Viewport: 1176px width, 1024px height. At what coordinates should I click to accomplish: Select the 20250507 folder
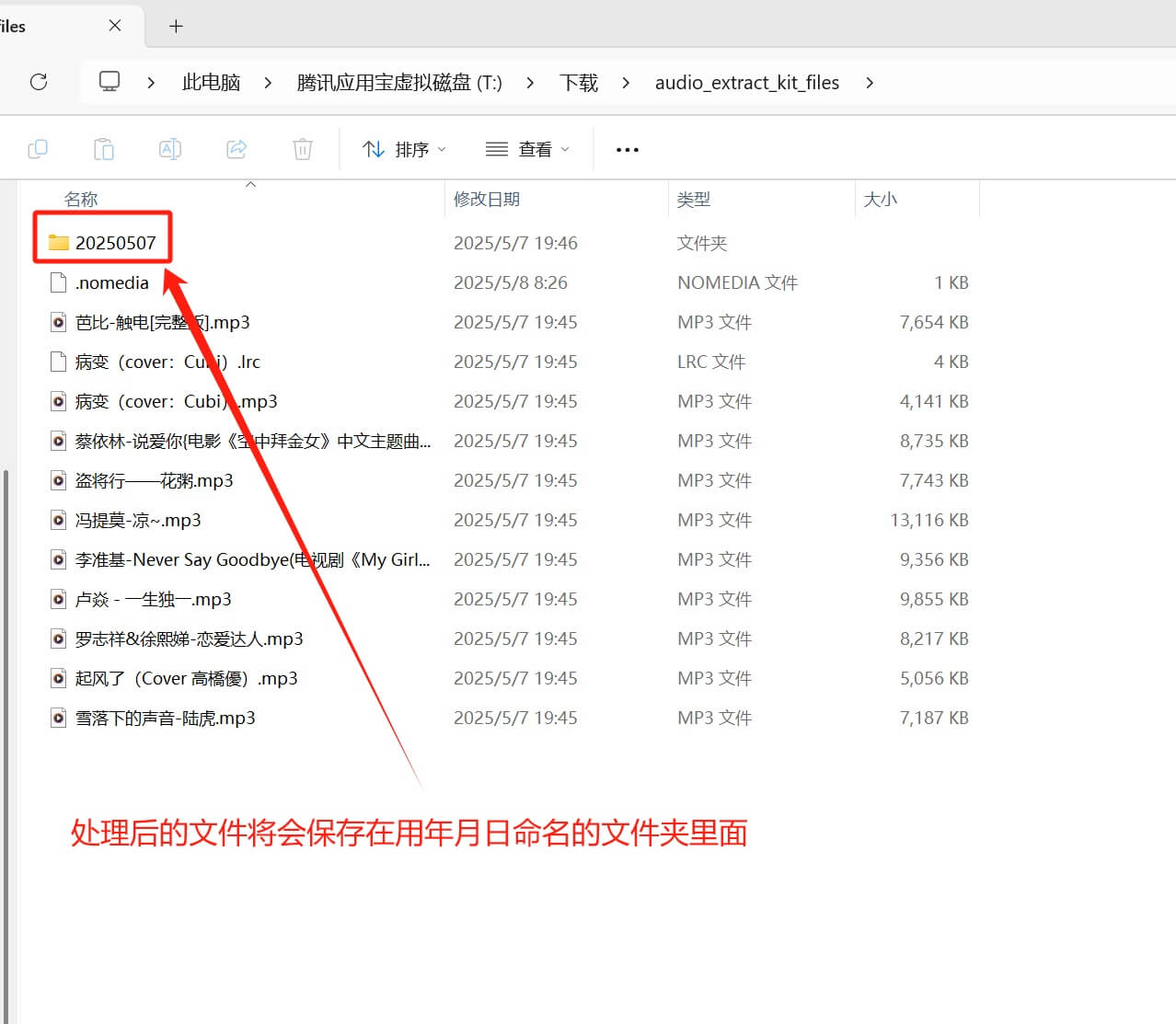click(115, 243)
